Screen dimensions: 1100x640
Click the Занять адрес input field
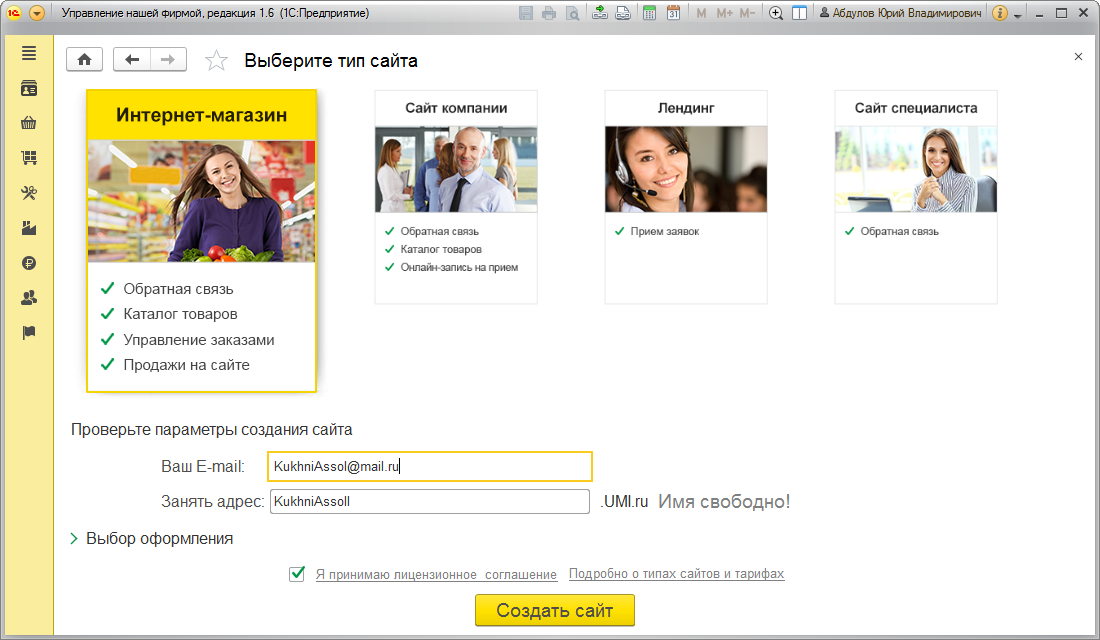pyautogui.click(x=430, y=502)
